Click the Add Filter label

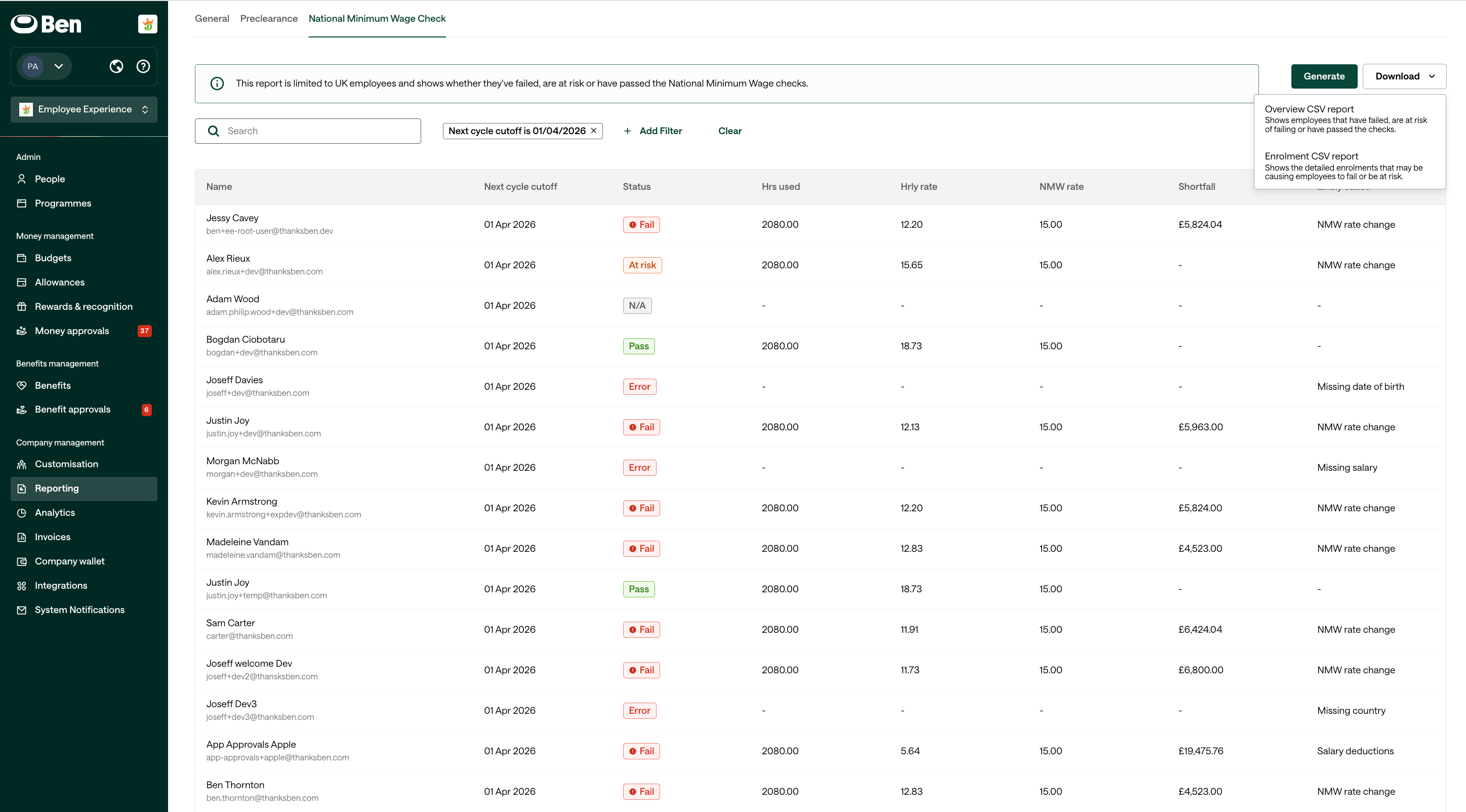tap(660, 131)
